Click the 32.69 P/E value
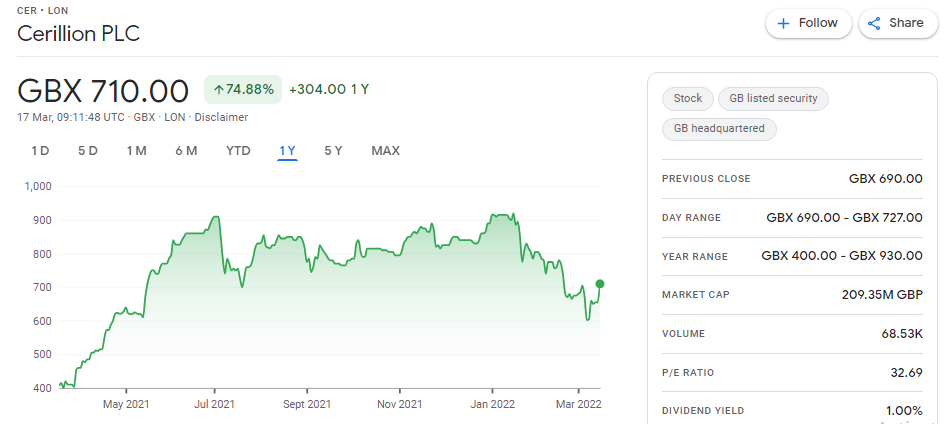Screen dimensions: 945x424 (x=906, y=373)
